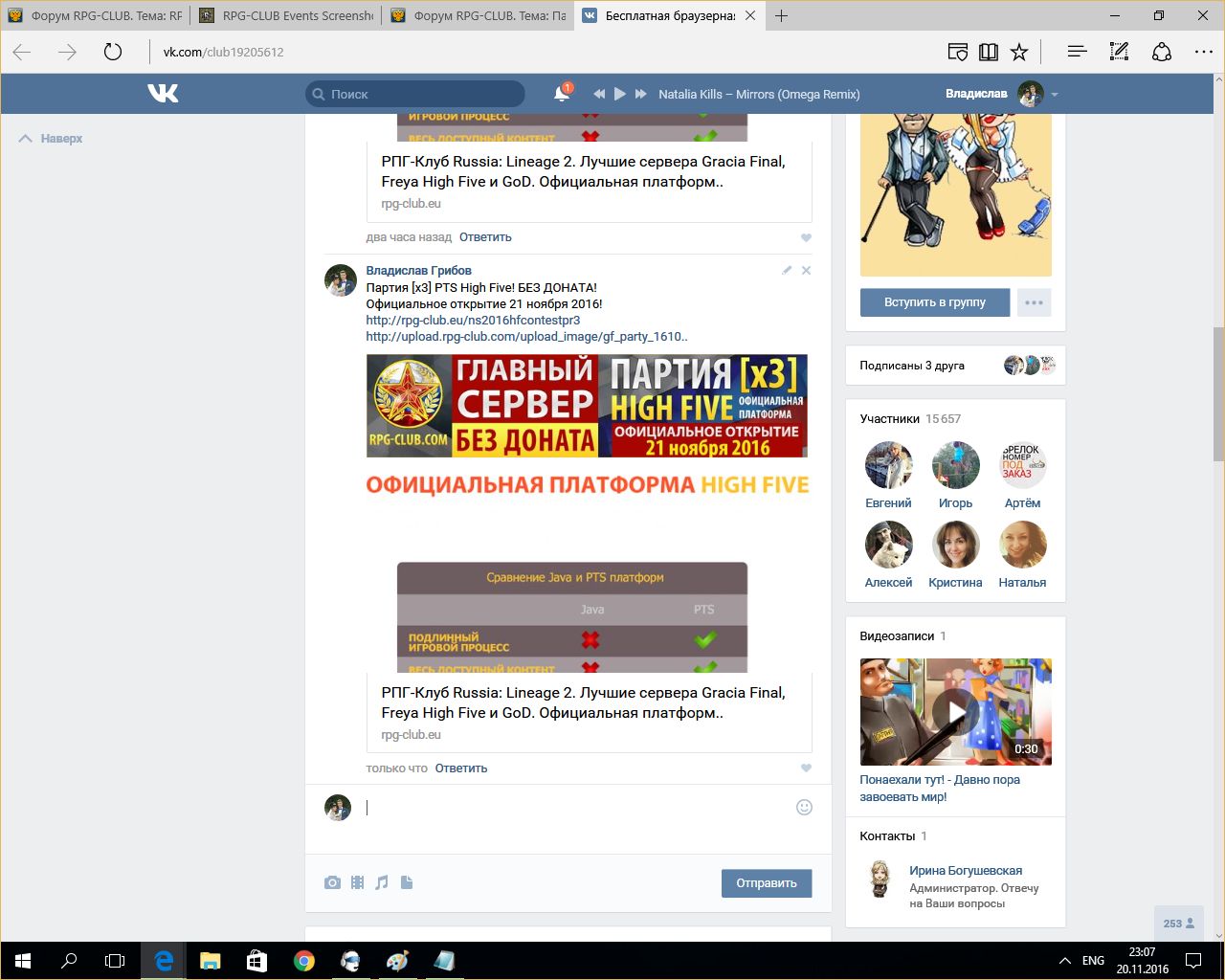Go forward in browser history
This screenshot has height=980, width=1225.
click(67, 52)
